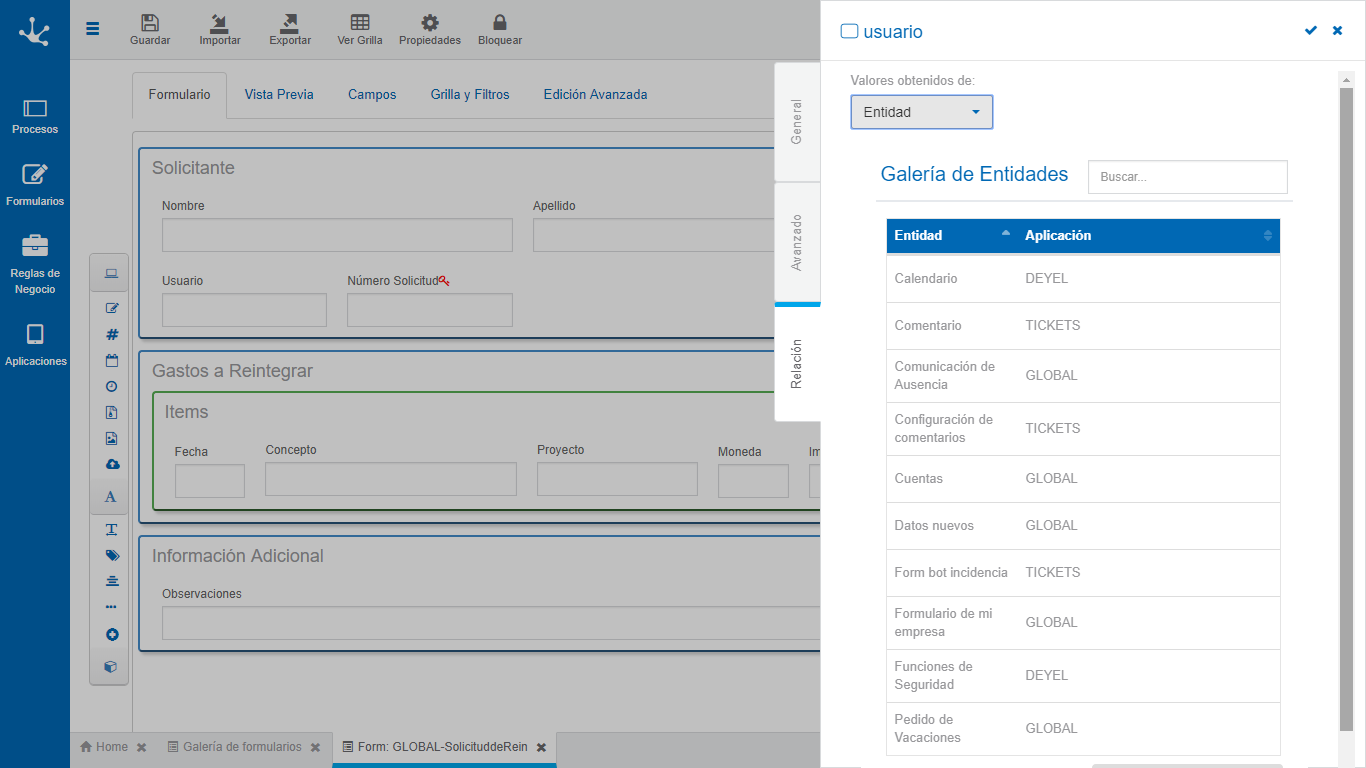1366x768 pixels.
Task: Open Propiedades gear settings
Action: 430,30
